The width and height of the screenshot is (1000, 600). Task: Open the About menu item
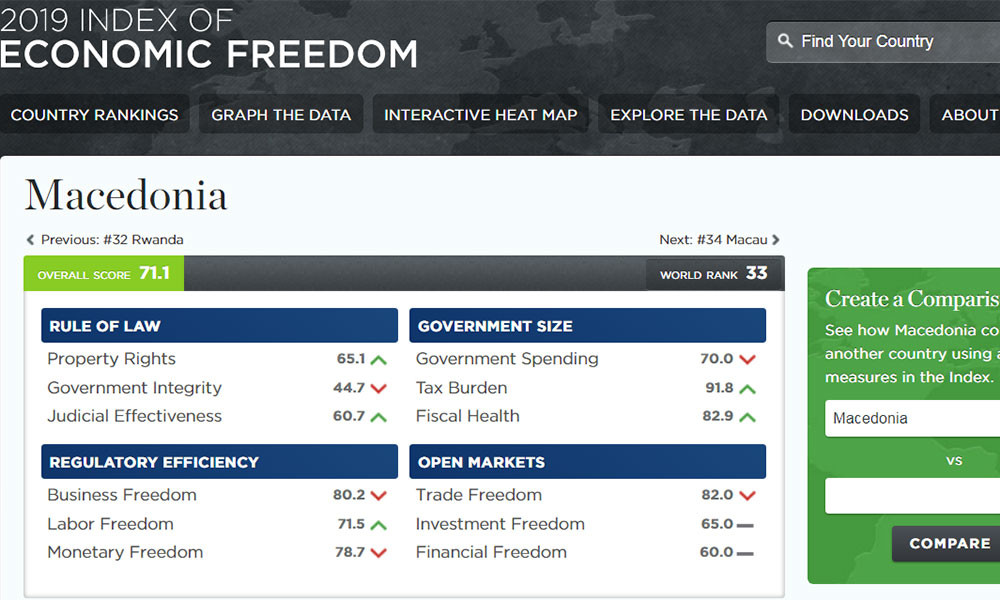[x=965, y=114]
